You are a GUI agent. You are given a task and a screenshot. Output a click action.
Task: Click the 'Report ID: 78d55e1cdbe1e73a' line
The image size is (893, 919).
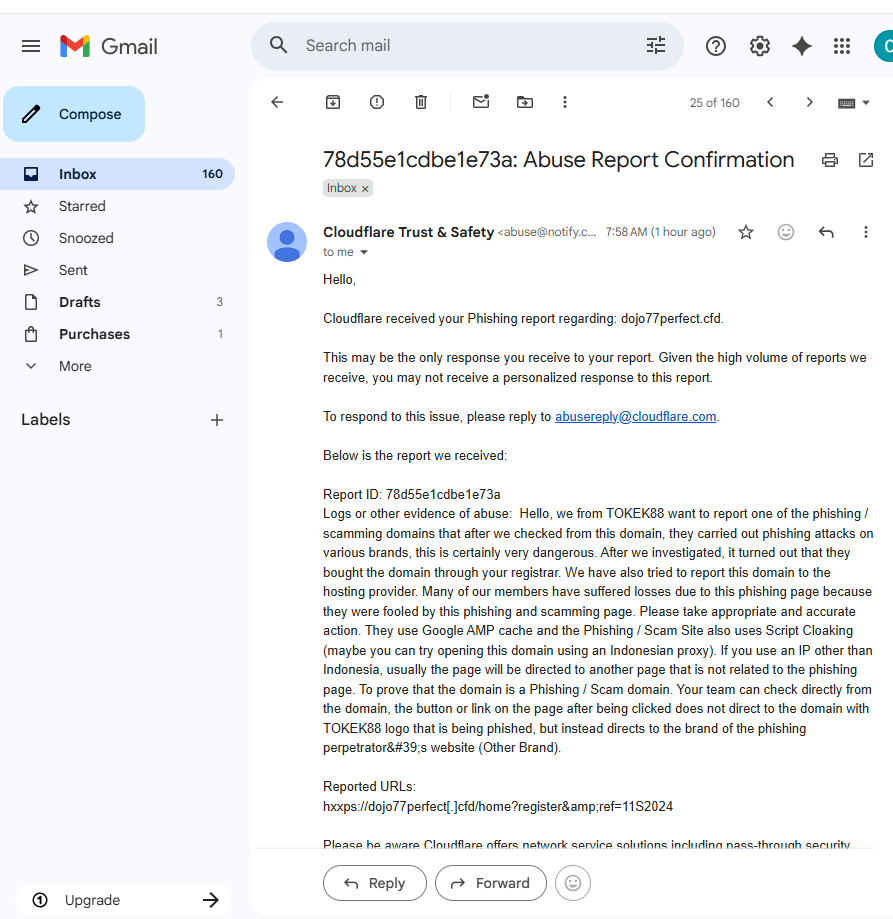click(411, 495)
